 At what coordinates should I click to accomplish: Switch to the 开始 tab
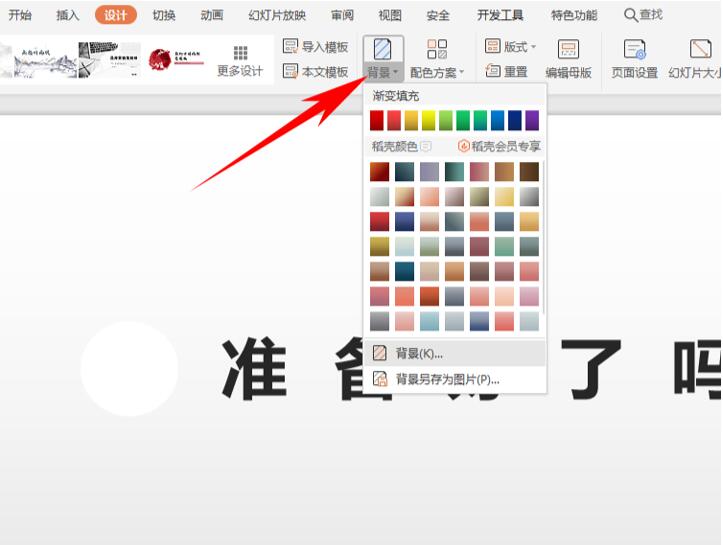pos(20,15)
